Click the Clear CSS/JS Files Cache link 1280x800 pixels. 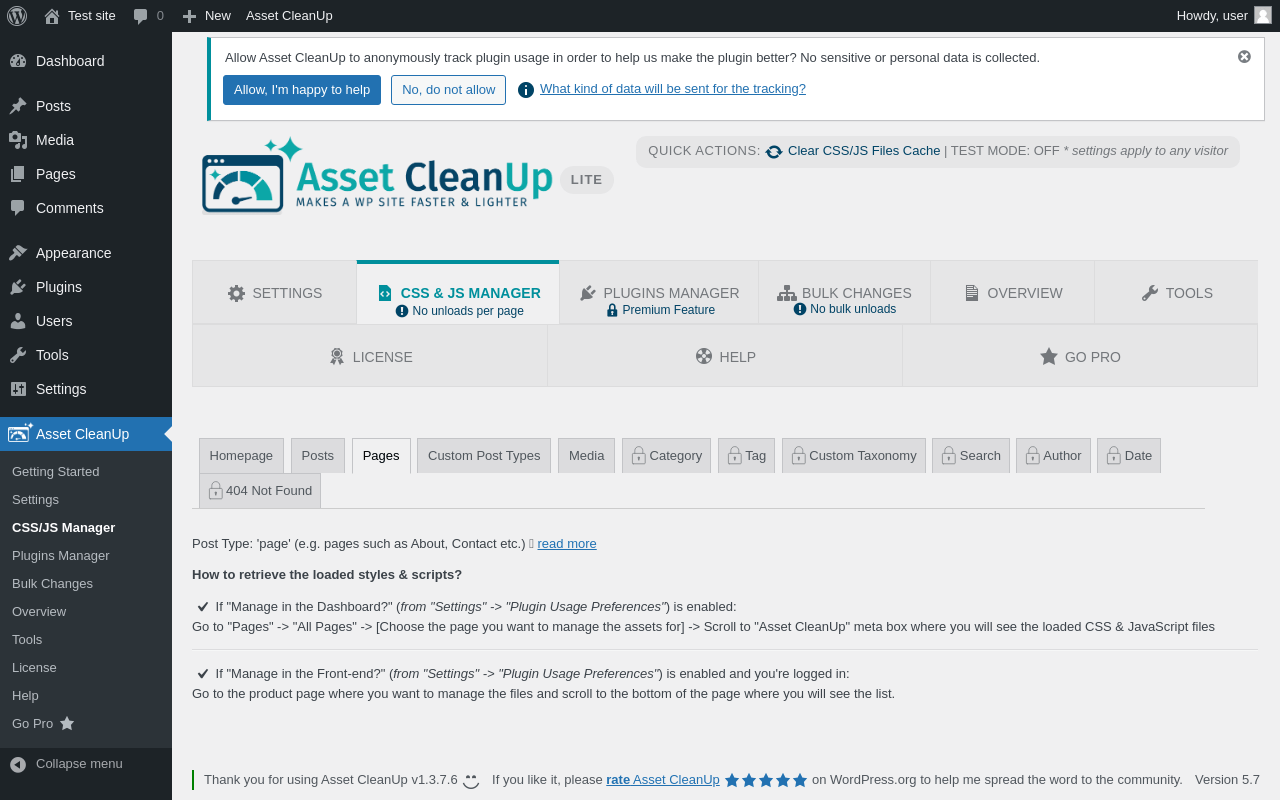point(864,151)
